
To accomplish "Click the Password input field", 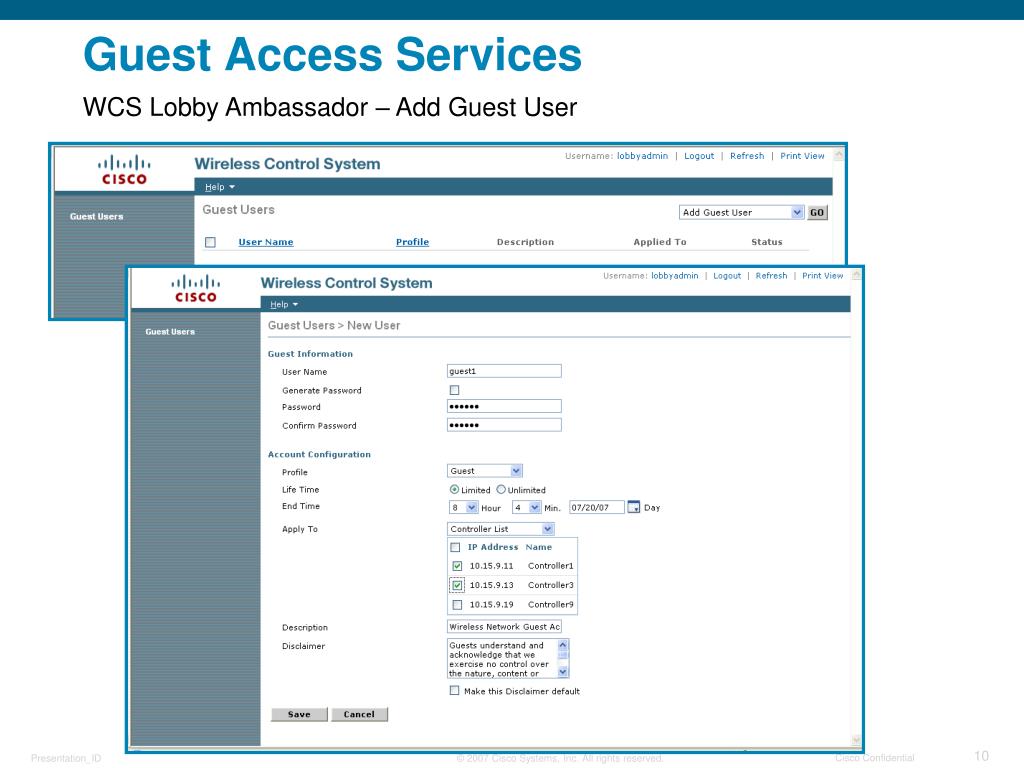I will click(504, 406).
